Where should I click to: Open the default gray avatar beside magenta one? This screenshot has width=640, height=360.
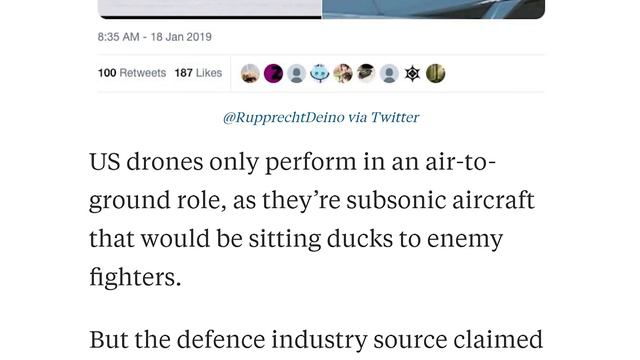[x=296, y=73]
